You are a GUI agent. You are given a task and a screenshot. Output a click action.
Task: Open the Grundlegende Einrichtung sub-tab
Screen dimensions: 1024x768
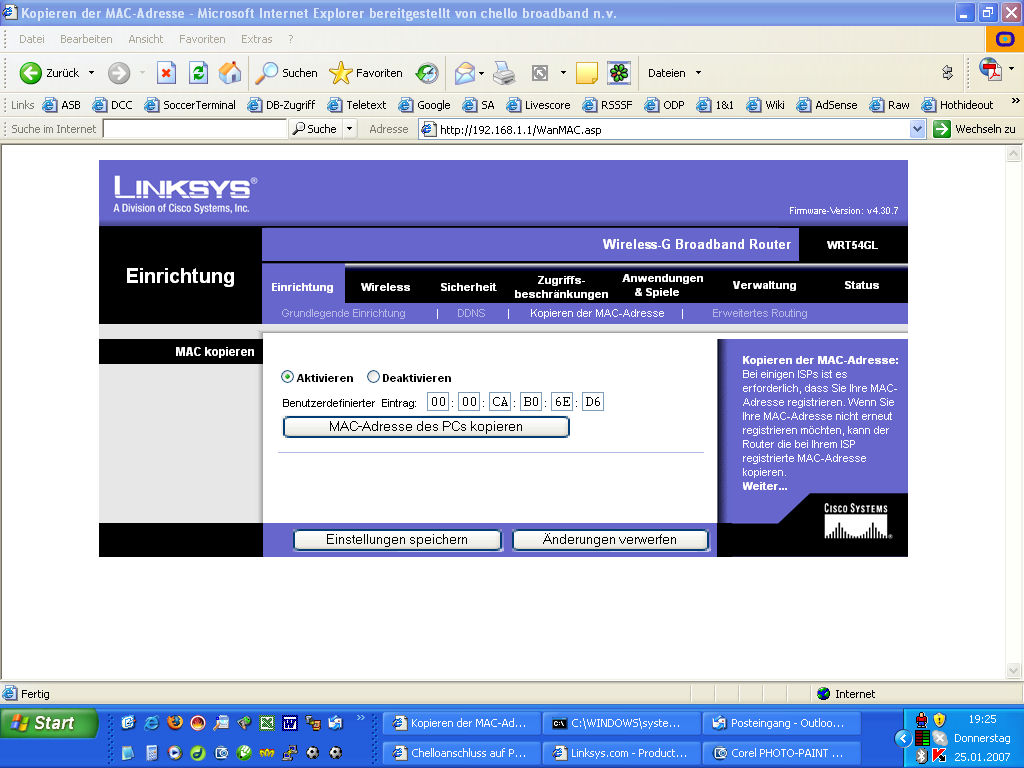point(344,313)
